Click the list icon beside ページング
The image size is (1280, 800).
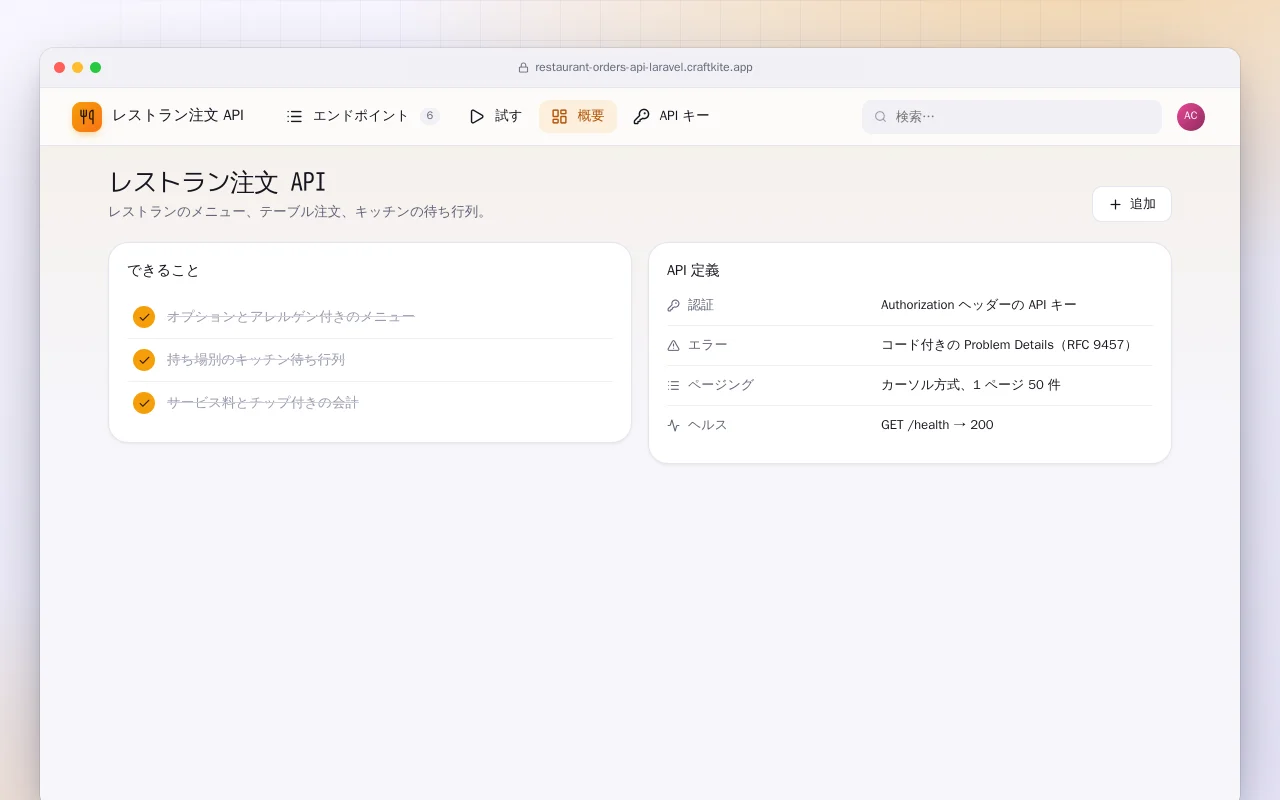pyautogui.click(x=673, y=385)
